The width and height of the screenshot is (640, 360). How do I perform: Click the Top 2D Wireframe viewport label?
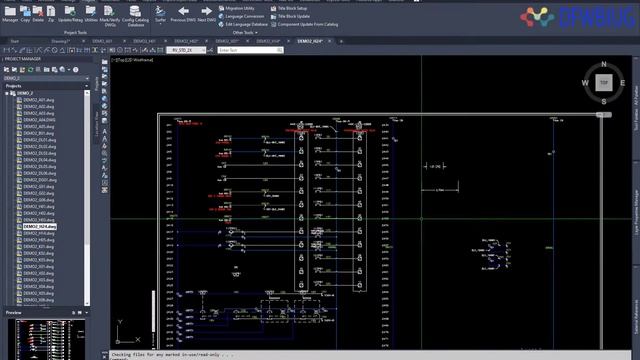(x=133, y=60)
